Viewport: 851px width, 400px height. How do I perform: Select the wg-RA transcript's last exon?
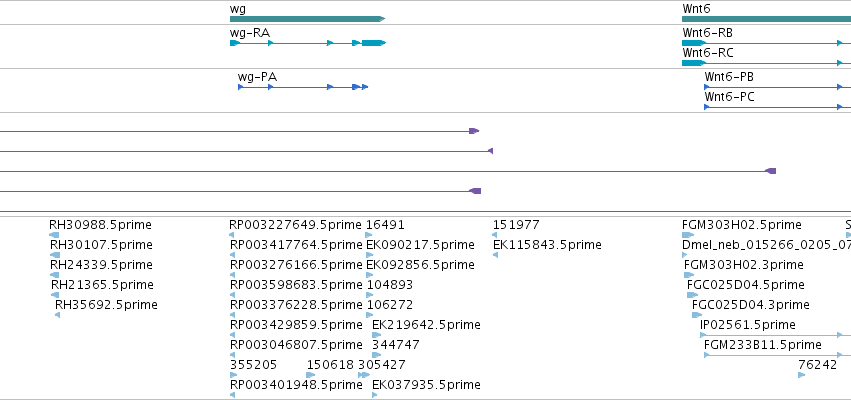373,43
